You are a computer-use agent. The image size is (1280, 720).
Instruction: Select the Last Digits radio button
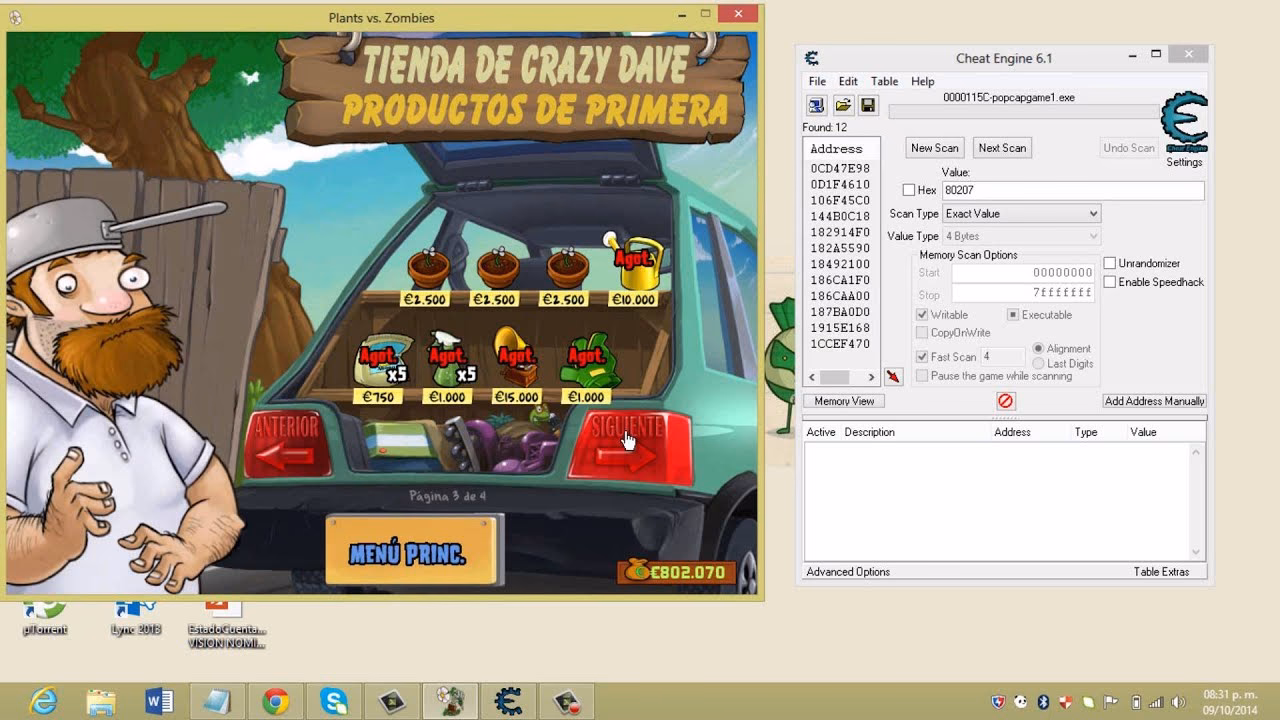pos(1038,364)
